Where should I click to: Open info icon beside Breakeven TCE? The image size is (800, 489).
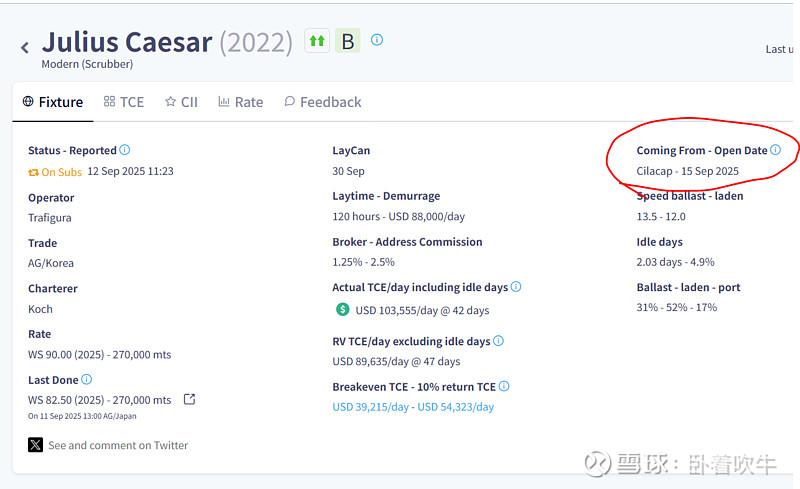pyautogui.click(x=504, y=386)
